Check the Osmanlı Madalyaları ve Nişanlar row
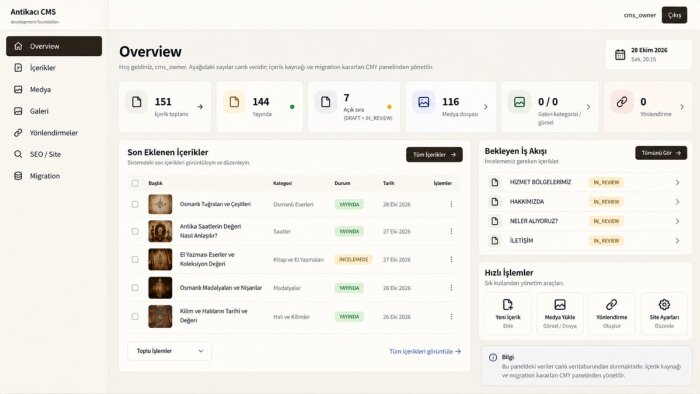This screenshot has height=394, width=700. point(135,288)
